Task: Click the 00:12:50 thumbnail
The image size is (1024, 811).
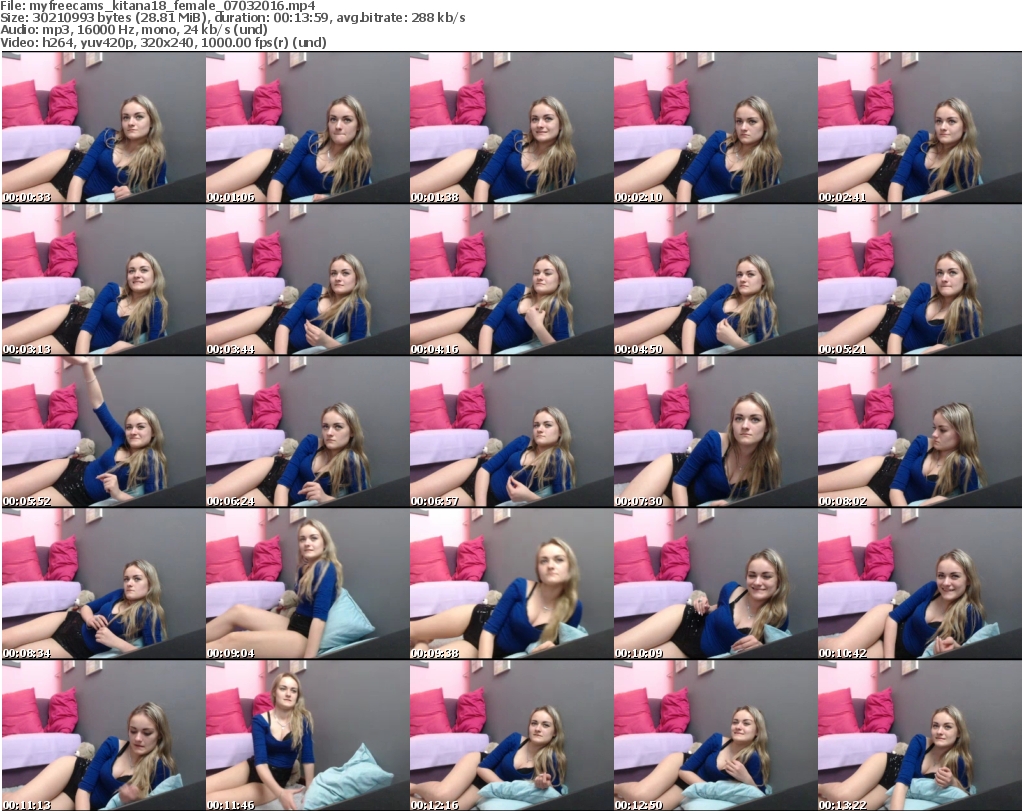Action: point(715,736)
